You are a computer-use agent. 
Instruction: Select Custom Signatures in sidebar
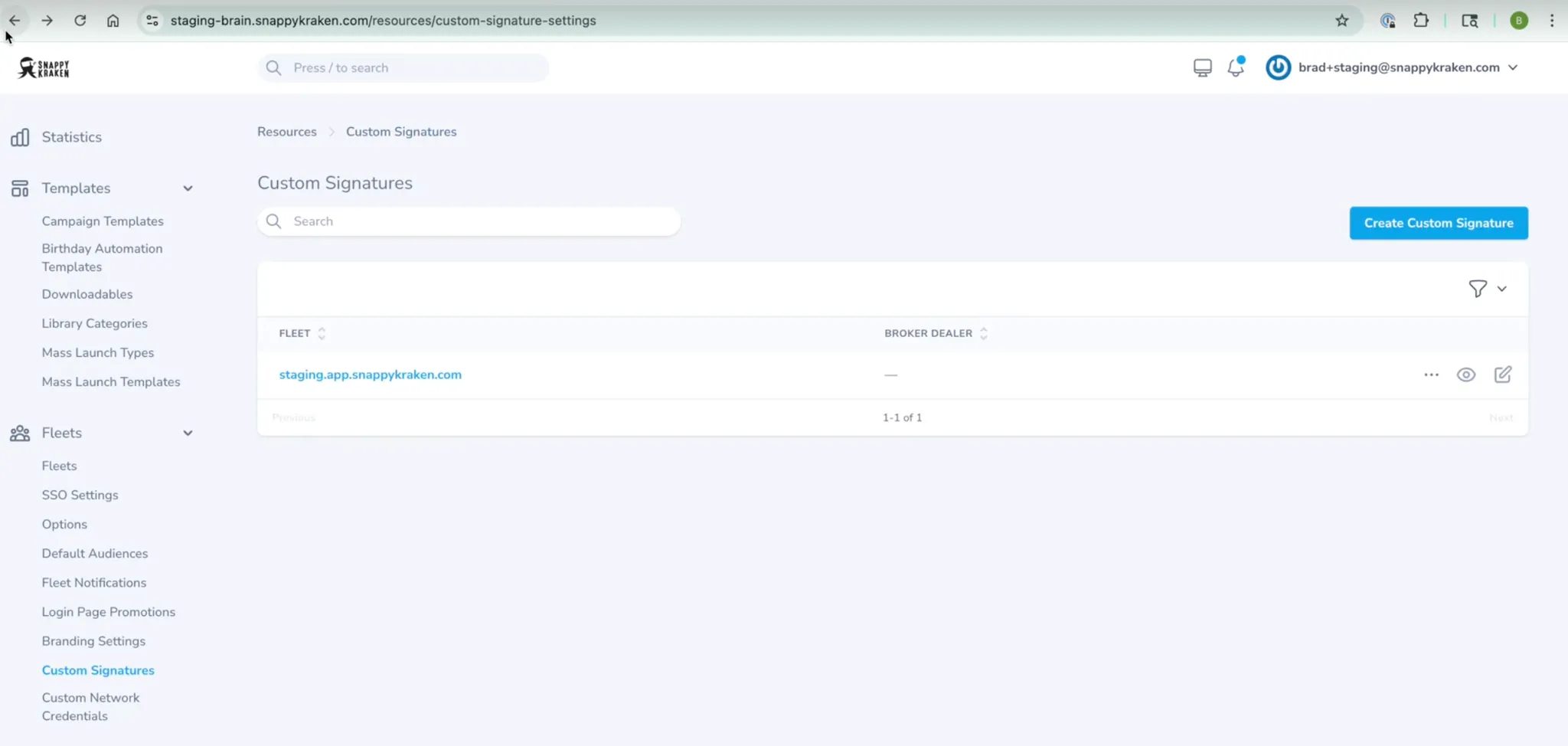pos(98,670)
